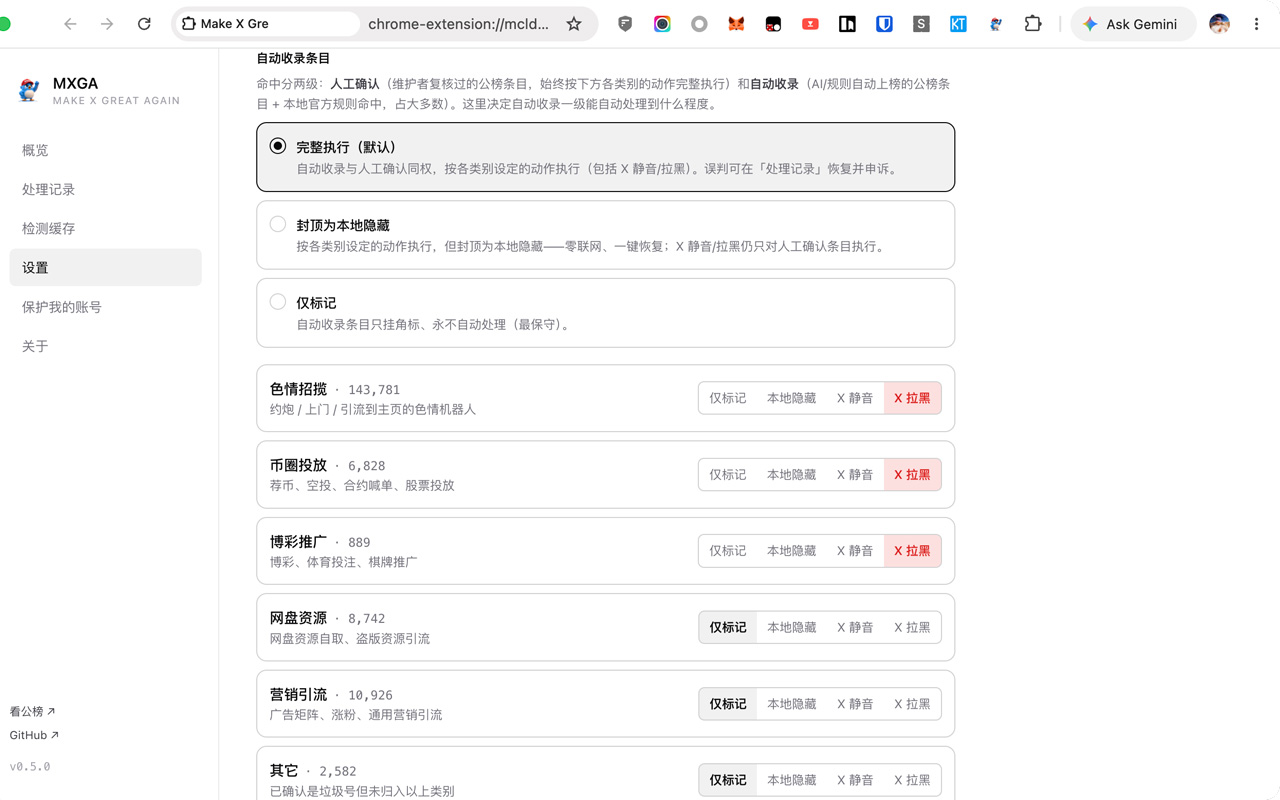Set 网盘资源 to 本地隐藏

[791, 627]
